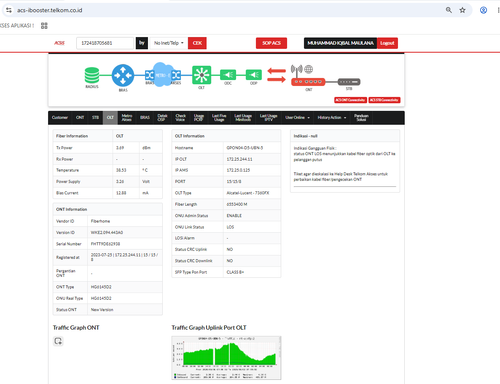500x384 pixels.
Task: Open browser site information icon
Action: click(9, 10)
